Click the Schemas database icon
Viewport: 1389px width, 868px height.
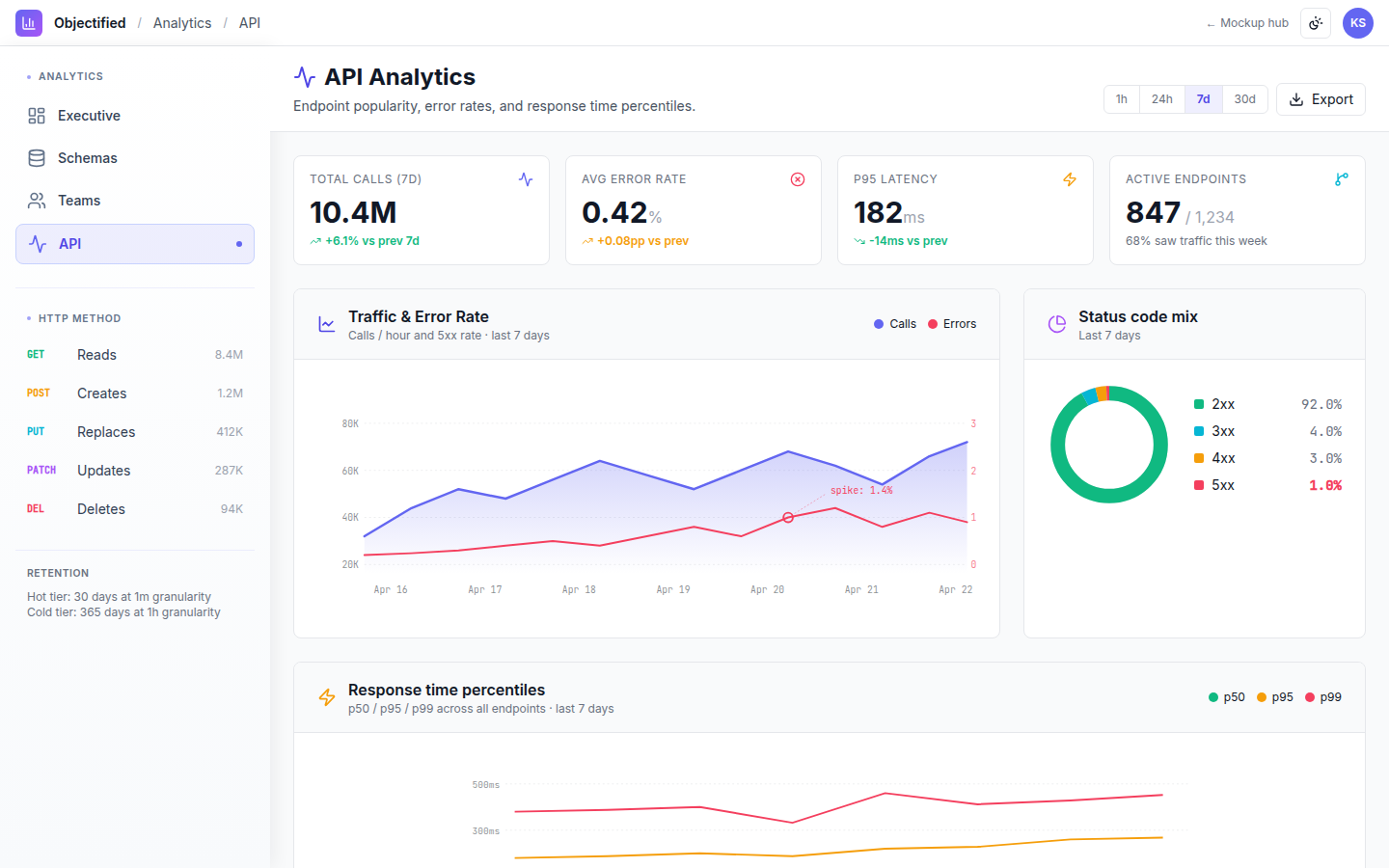pos(37,158)
